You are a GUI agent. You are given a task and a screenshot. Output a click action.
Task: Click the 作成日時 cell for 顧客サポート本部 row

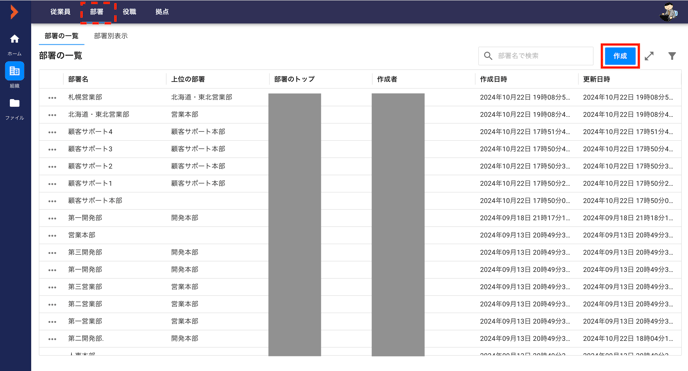point(525,201)
